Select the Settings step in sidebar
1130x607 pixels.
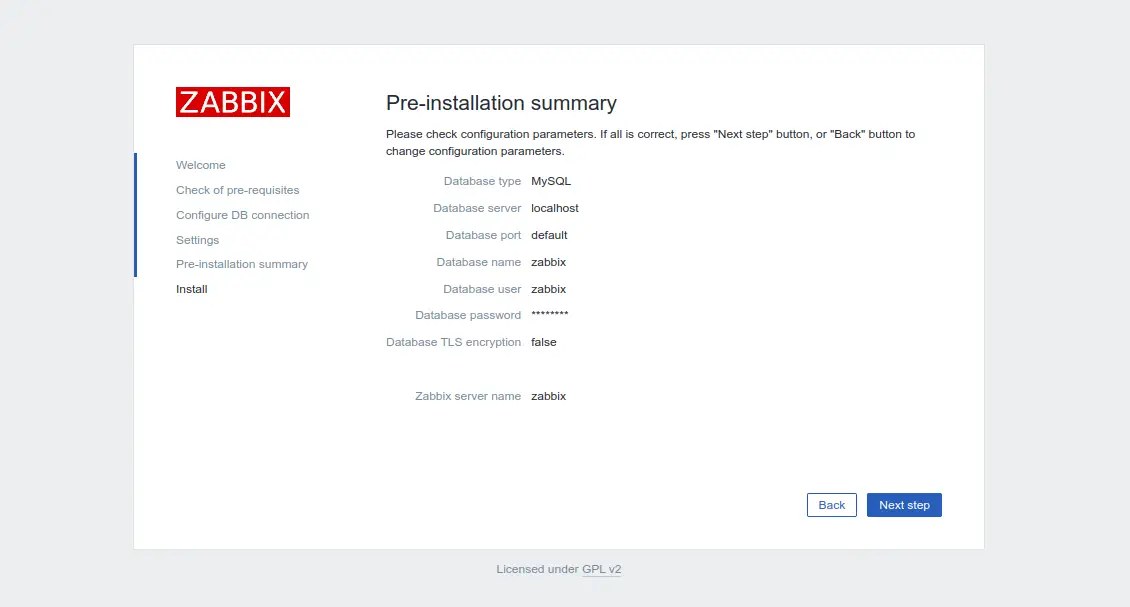(x=197, y=240)
